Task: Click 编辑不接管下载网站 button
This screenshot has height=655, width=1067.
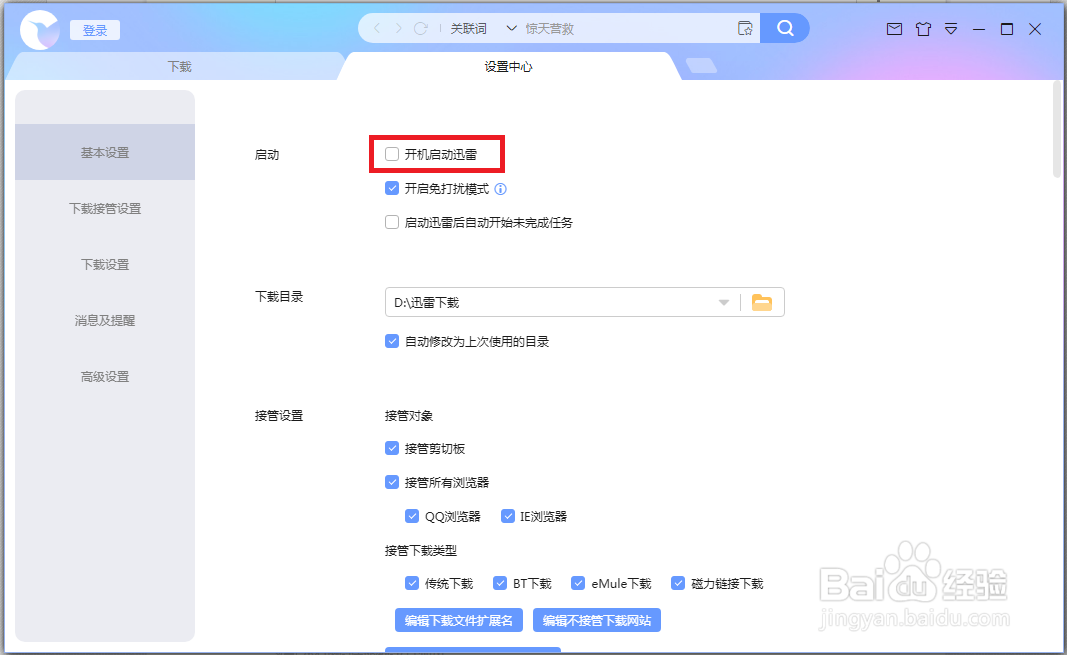Action: click(x=597, y=620)
